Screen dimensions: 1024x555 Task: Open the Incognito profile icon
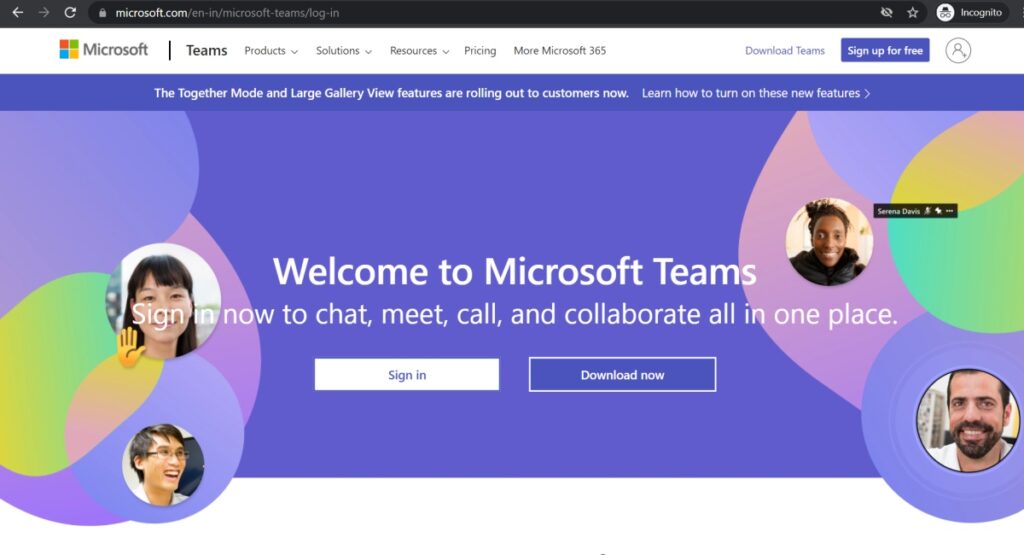pos(945,12)
